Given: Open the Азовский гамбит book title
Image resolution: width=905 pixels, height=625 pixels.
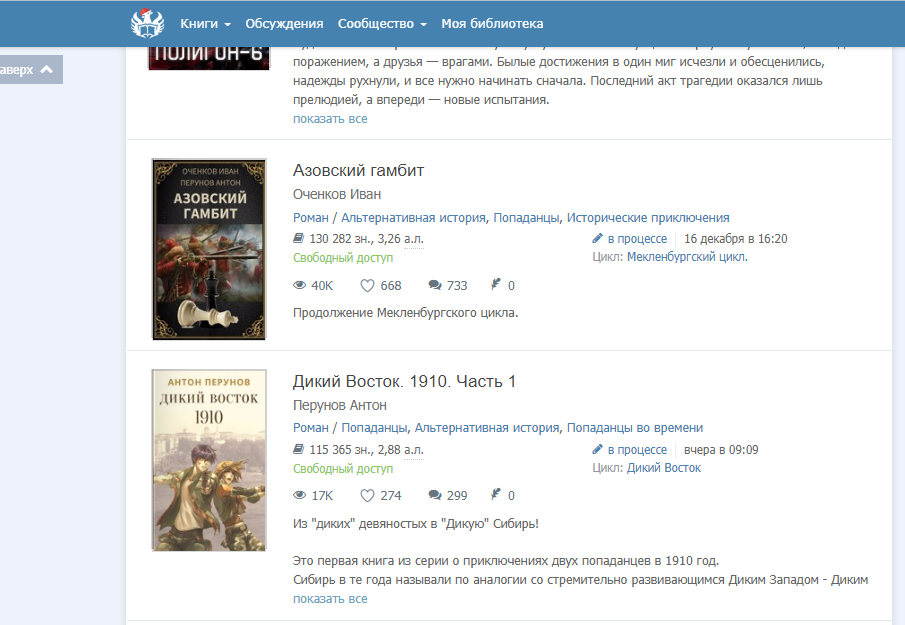Looking at the screenshot, I should tap(358, 170).
